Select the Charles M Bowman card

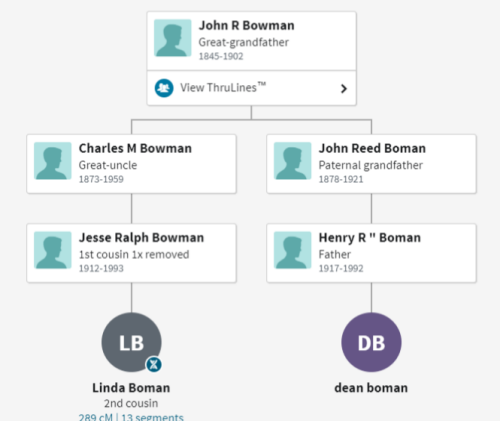pos(132,164)
